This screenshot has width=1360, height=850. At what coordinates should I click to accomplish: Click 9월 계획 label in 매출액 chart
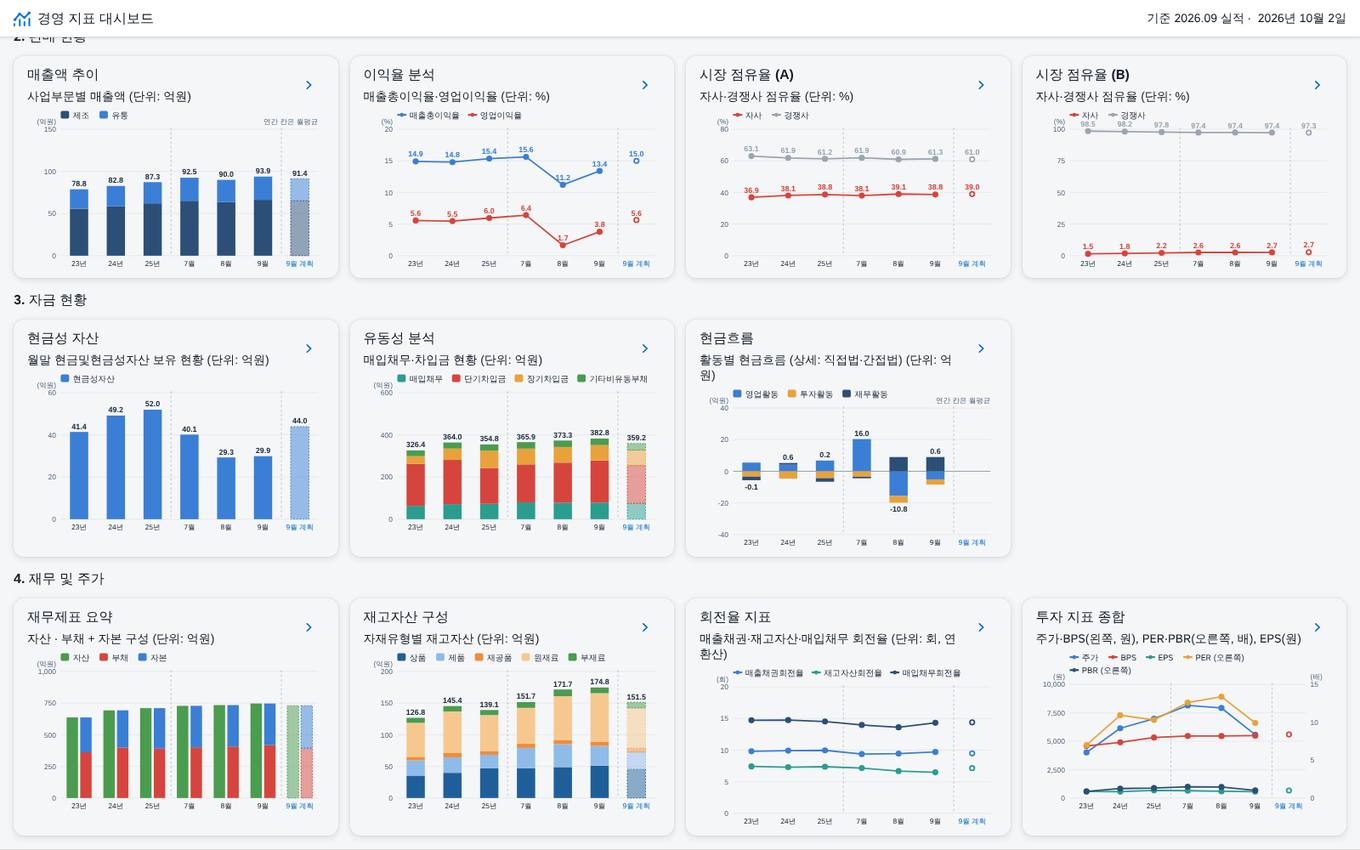click(x=299, y=264)
